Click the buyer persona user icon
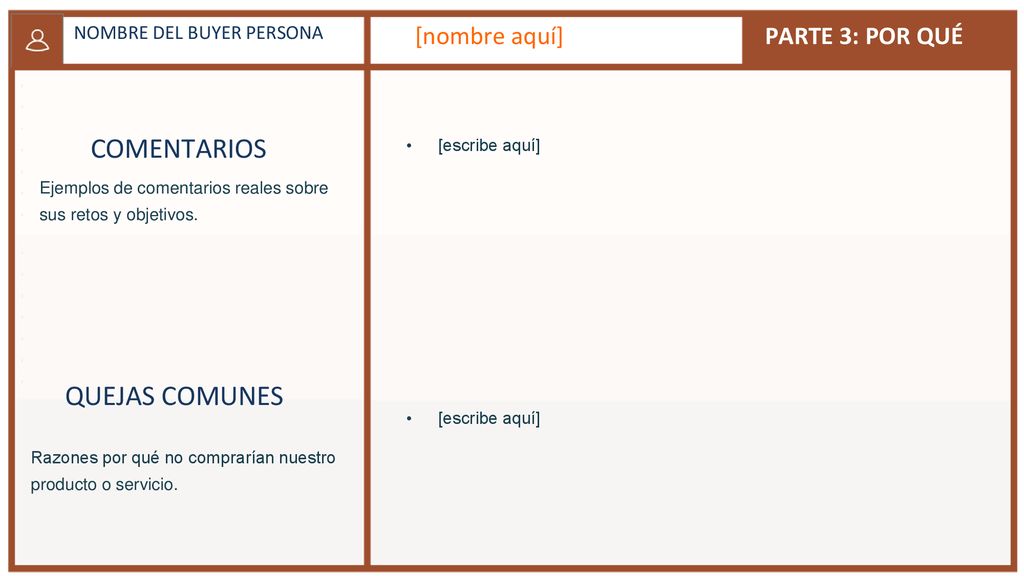The width and height of the screenshot is (1024, 576). (37, 40)
